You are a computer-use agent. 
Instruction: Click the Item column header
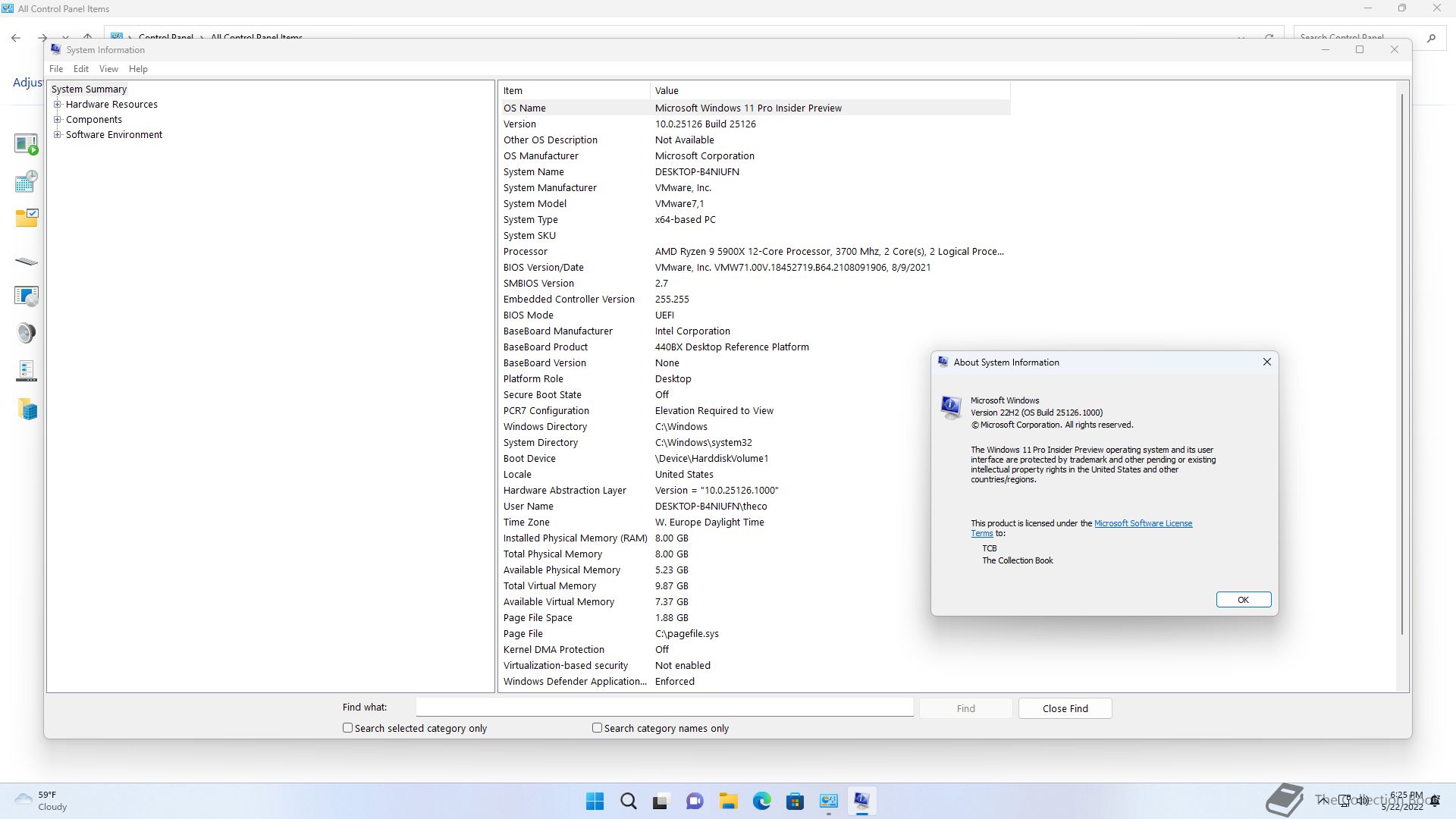pyautogui.click(x=574, y=91)
